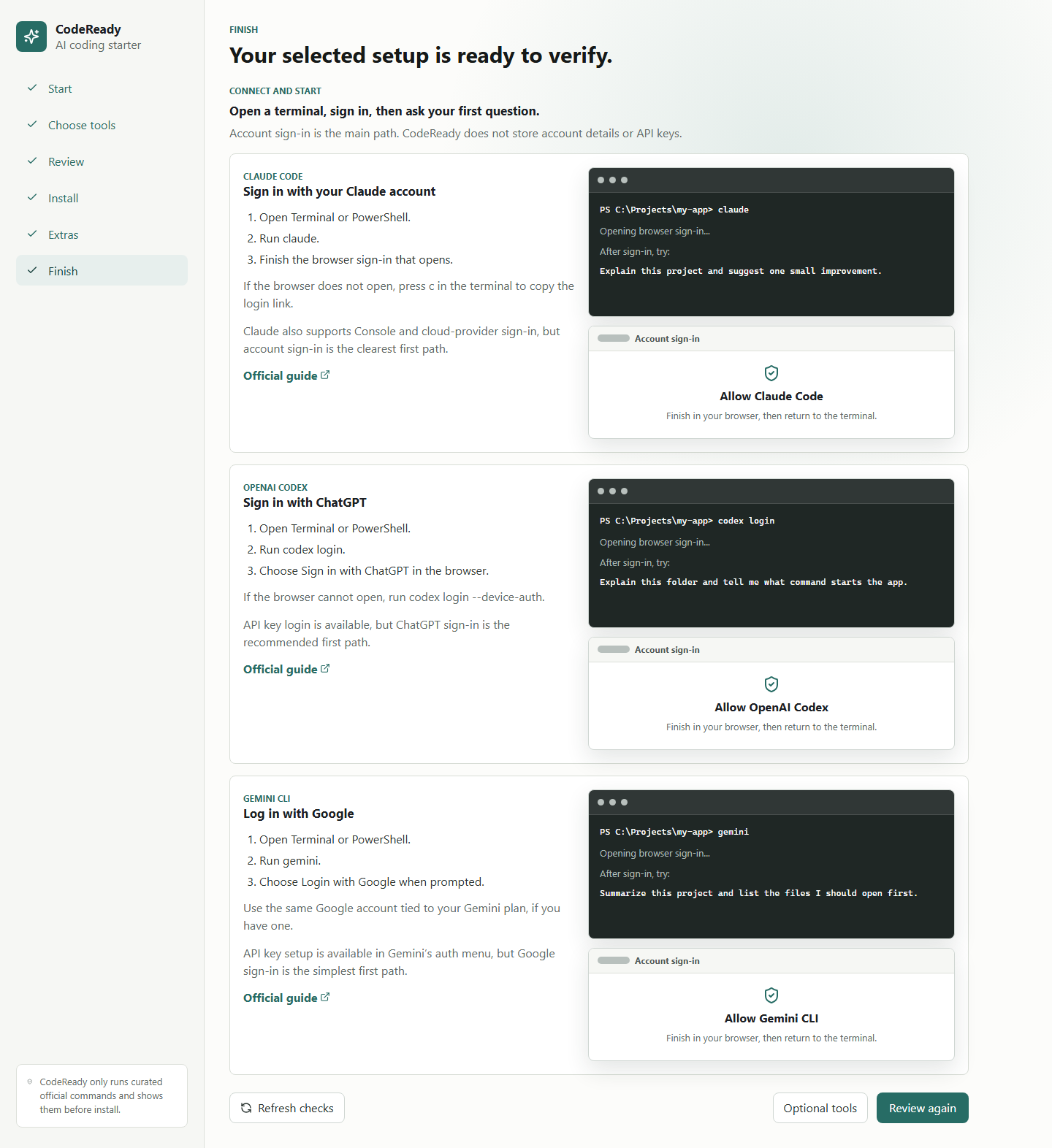Click the CodeReady sparkle logo icon
Viewport: 1052px width, 1148px height.
click(31, 37)
